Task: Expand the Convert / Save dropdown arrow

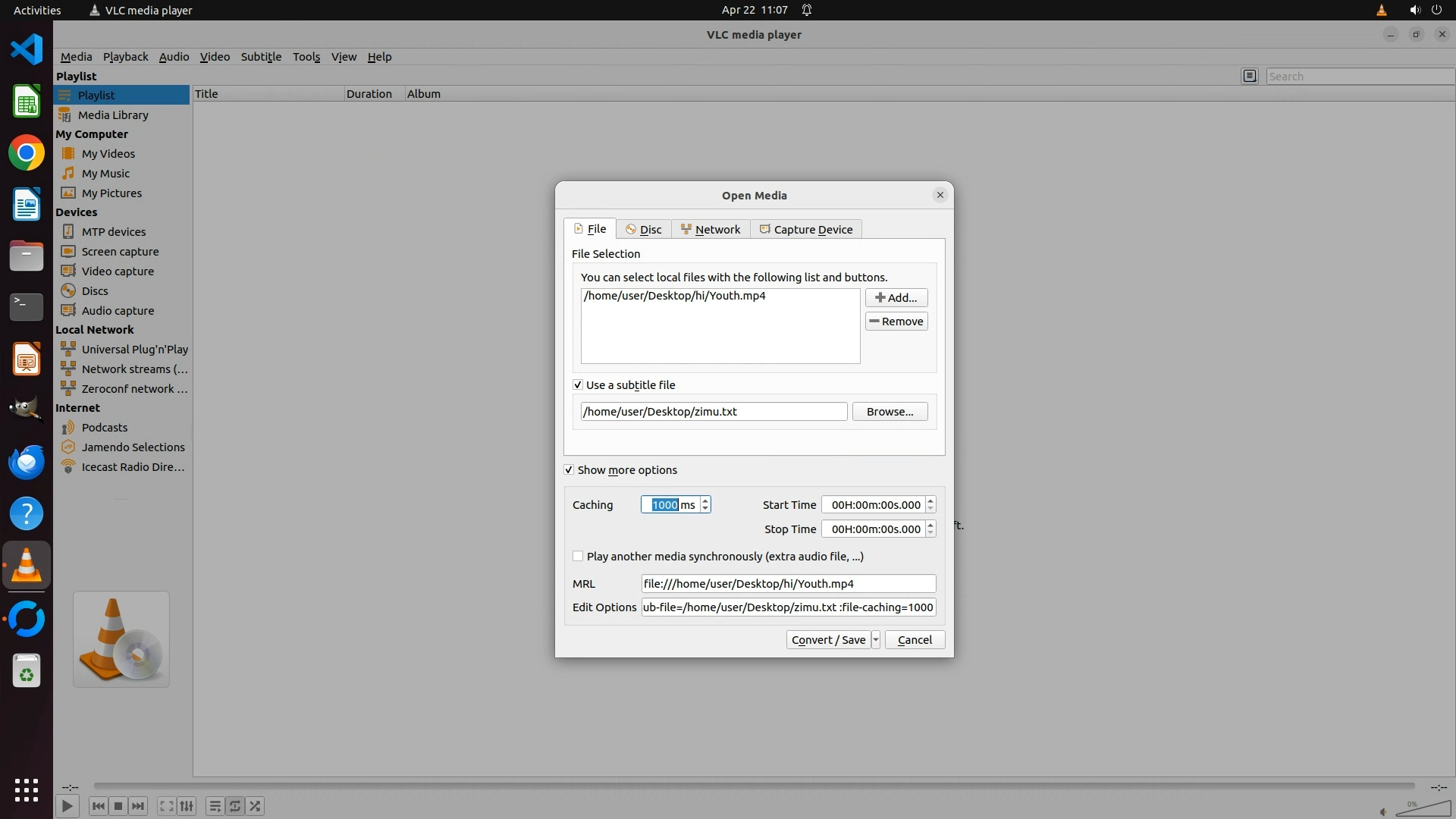Action: click(876, 639)
